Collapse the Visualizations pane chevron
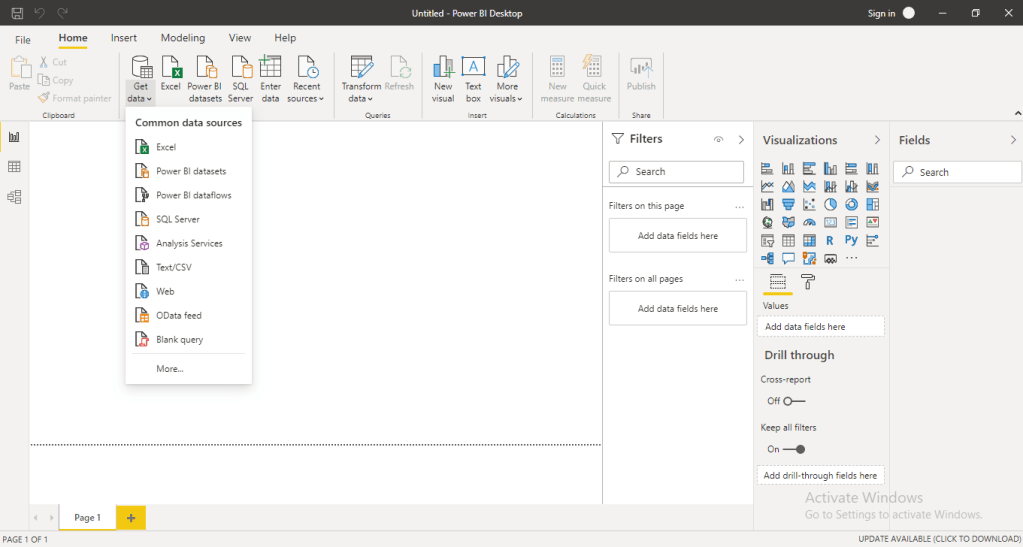 [877, 140]
